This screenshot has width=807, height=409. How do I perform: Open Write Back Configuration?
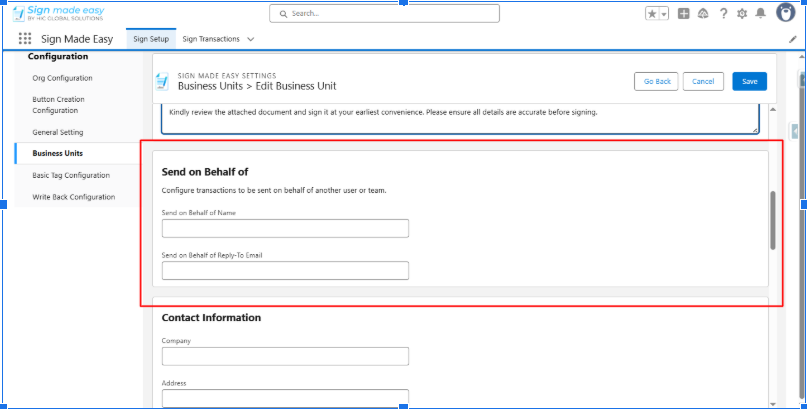pos(74,197)
